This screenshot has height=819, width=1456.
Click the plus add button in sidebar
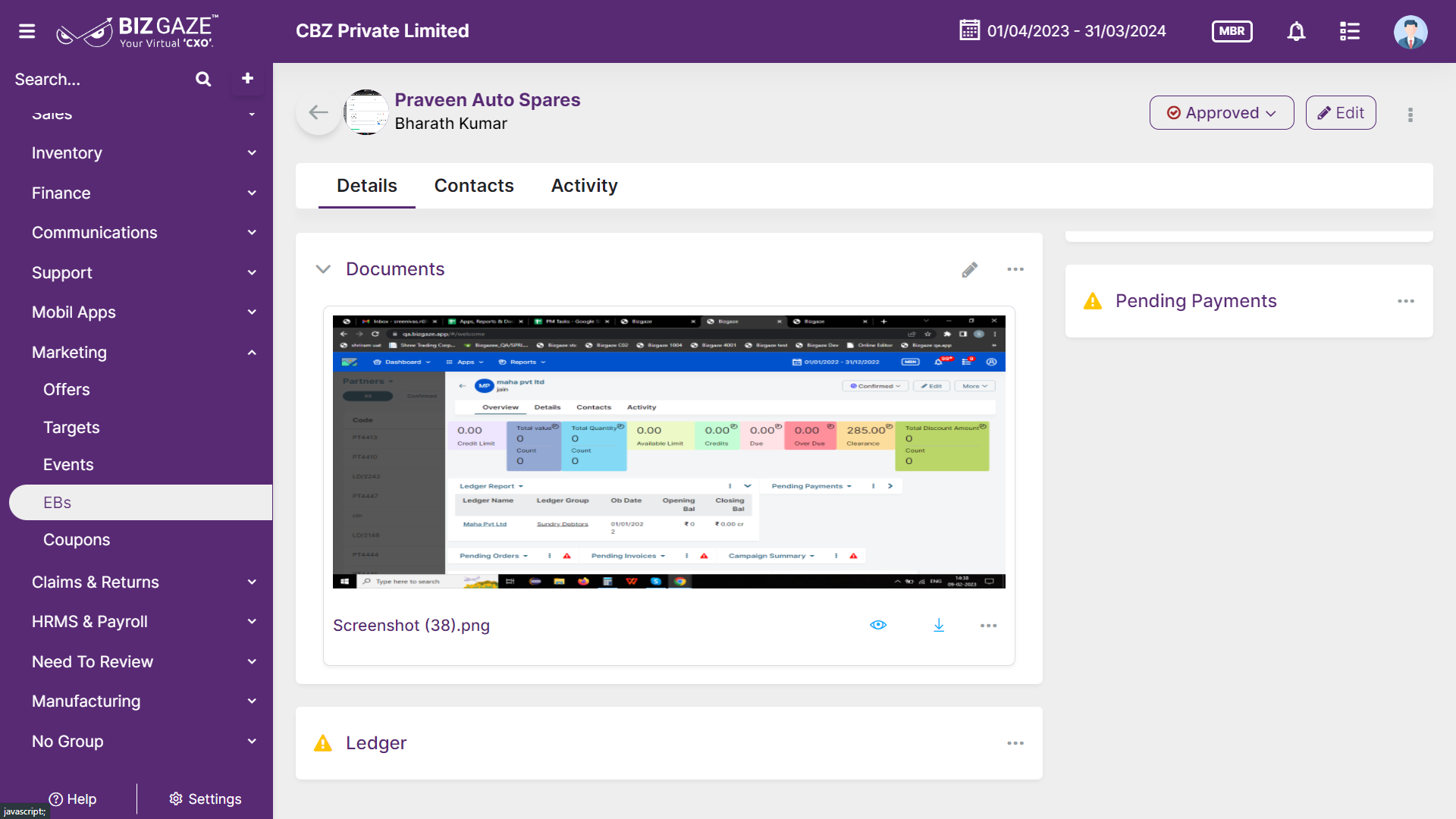click(247, 78)
